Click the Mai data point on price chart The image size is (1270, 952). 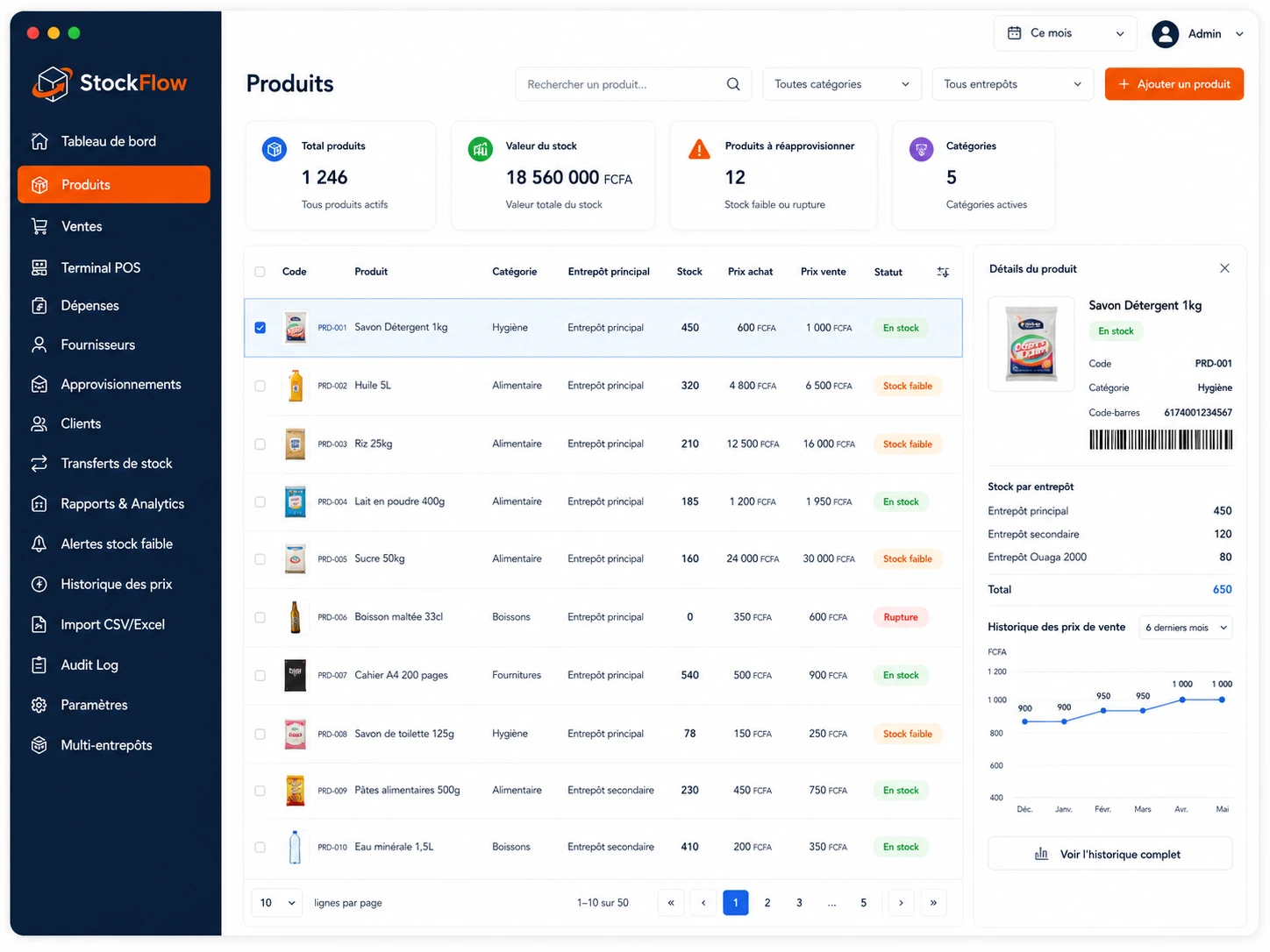coord(1222,700)
